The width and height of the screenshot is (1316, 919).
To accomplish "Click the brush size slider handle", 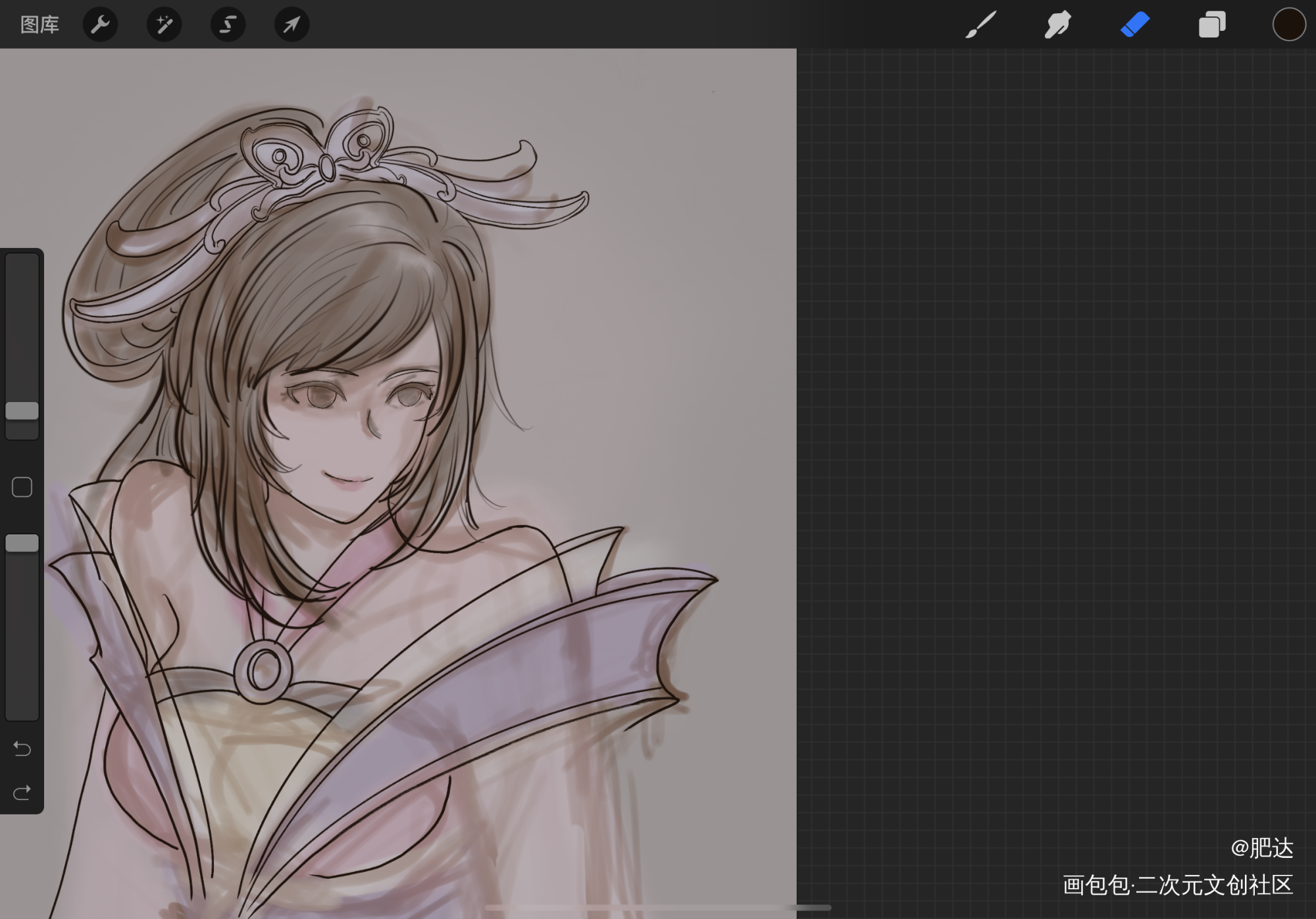I will (x=22, y=411).
